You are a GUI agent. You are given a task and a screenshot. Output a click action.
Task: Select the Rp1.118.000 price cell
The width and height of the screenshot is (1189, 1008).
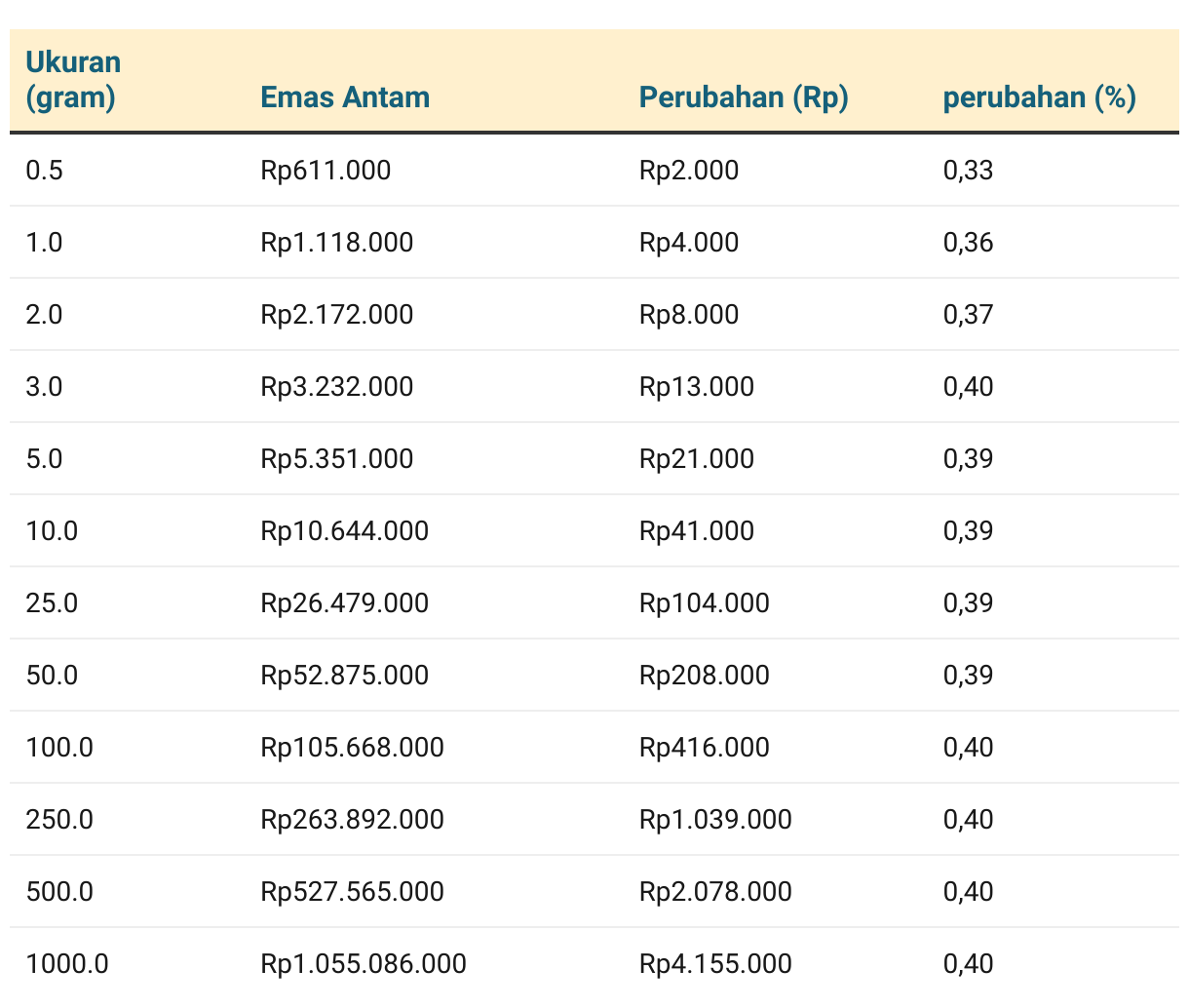[337, 243]
